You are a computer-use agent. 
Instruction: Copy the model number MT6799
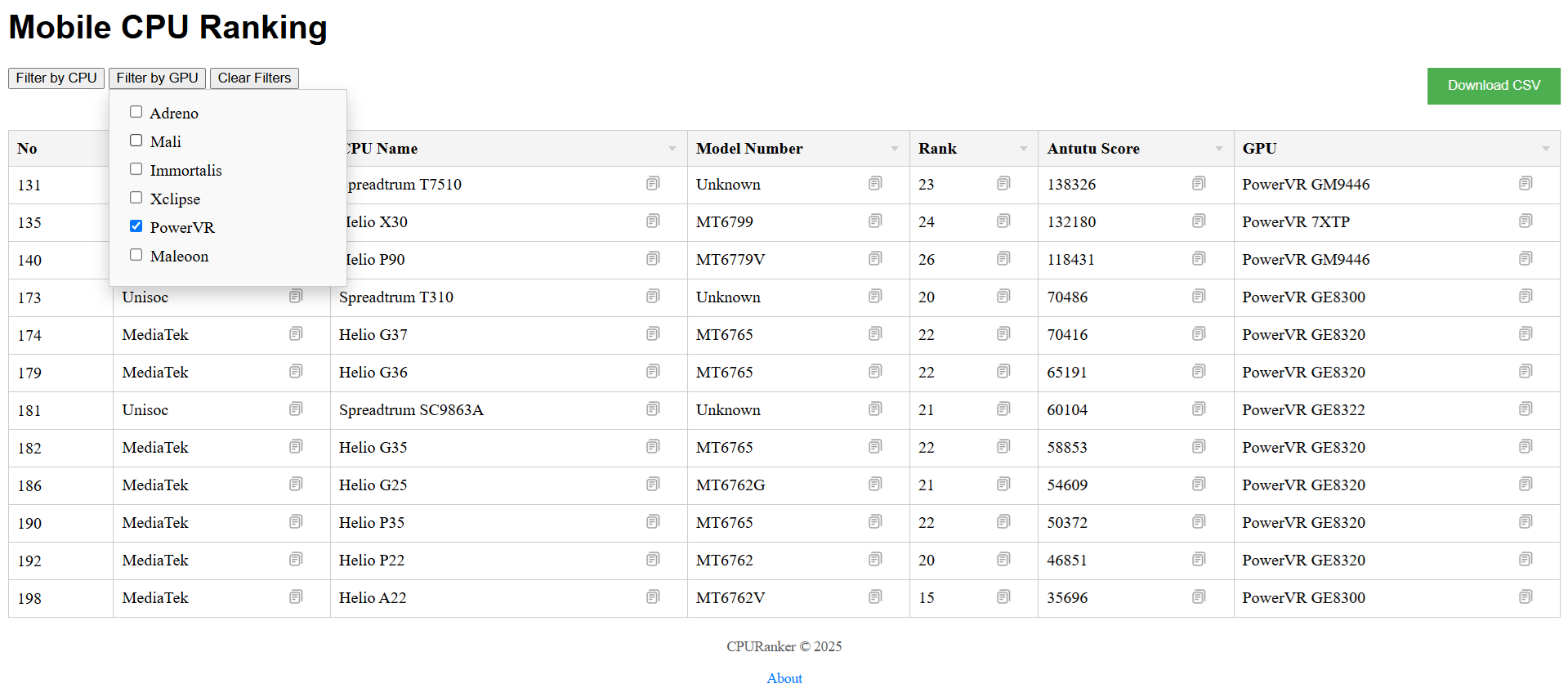(874, 221)
